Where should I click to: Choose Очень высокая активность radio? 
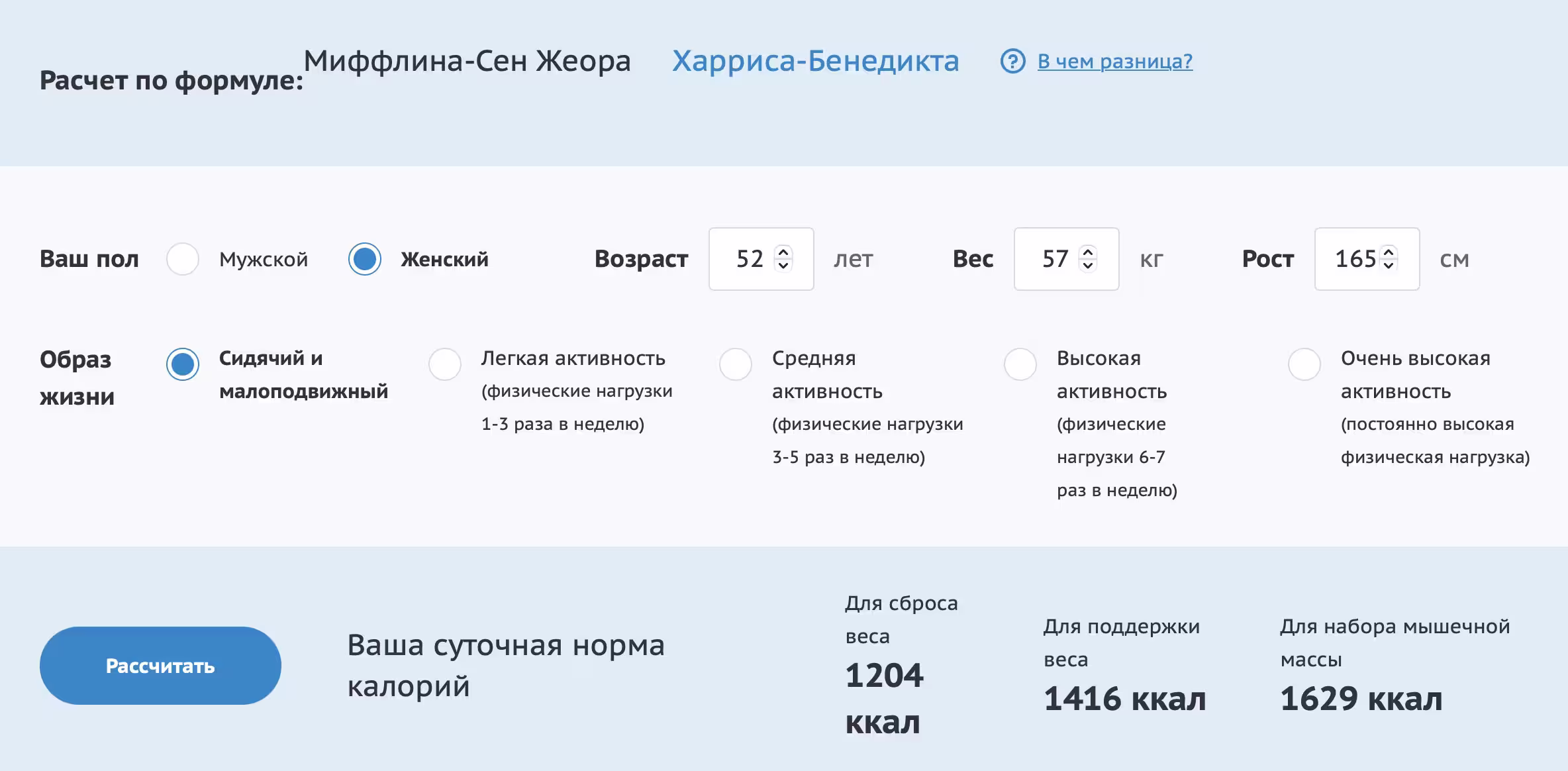(1304, 364)
